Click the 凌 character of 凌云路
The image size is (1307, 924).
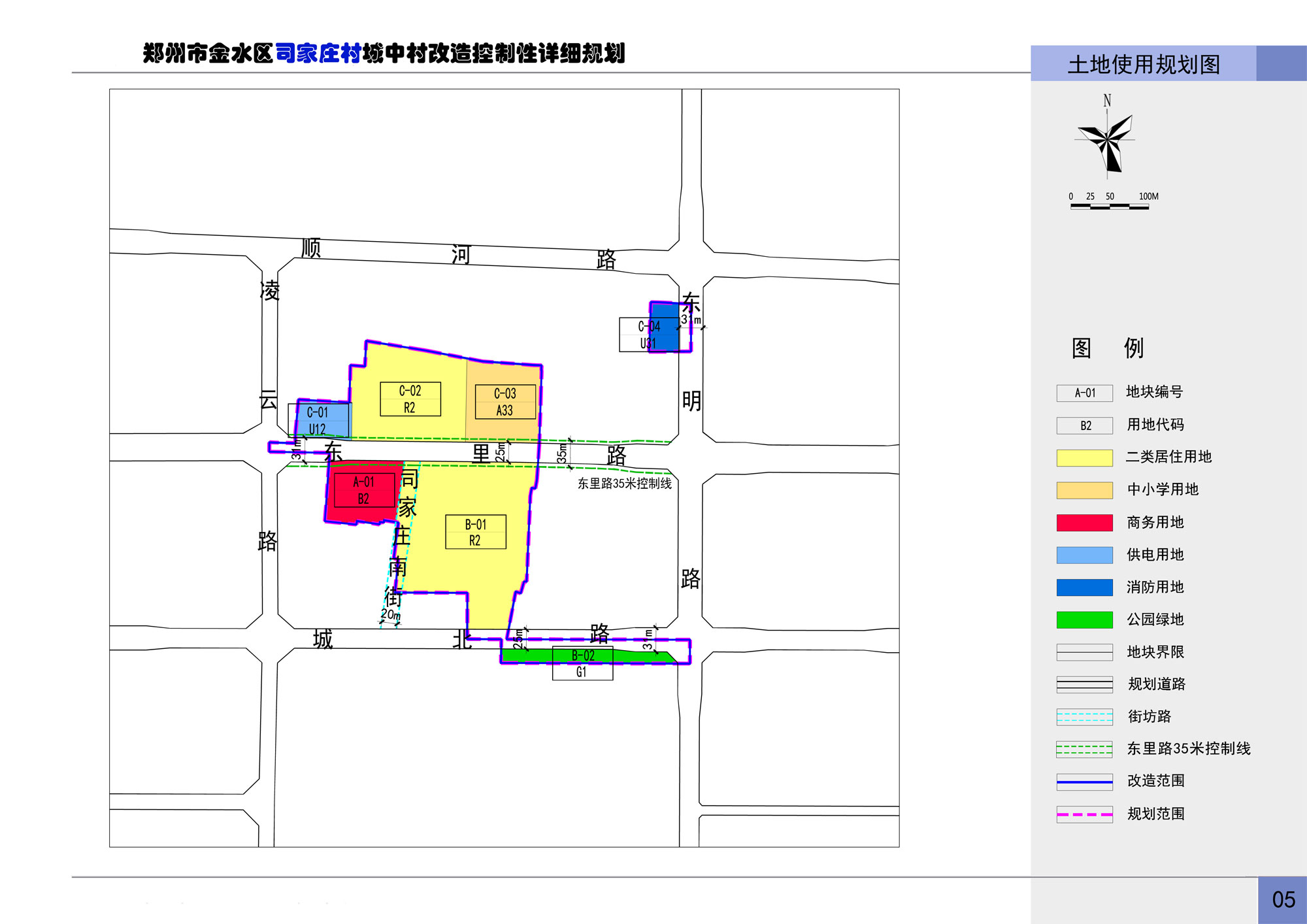[270, 290]
